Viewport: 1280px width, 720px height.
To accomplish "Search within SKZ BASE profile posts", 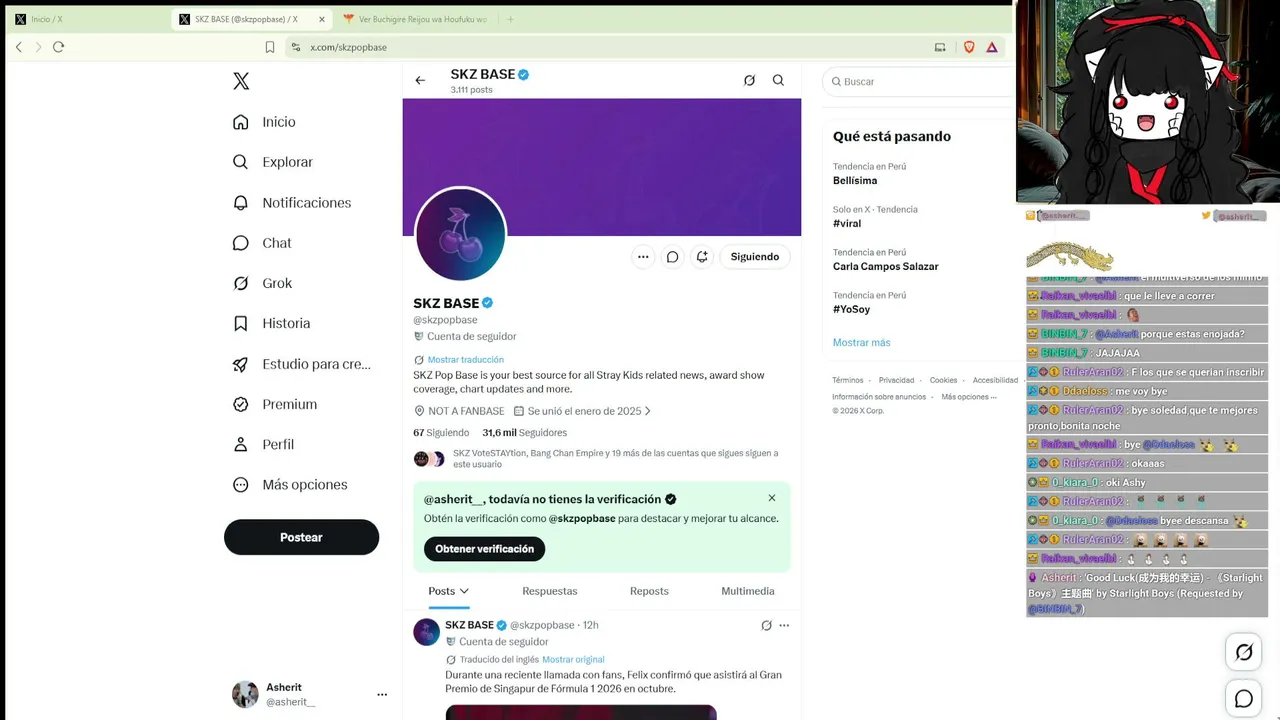I will coord(778,81).
